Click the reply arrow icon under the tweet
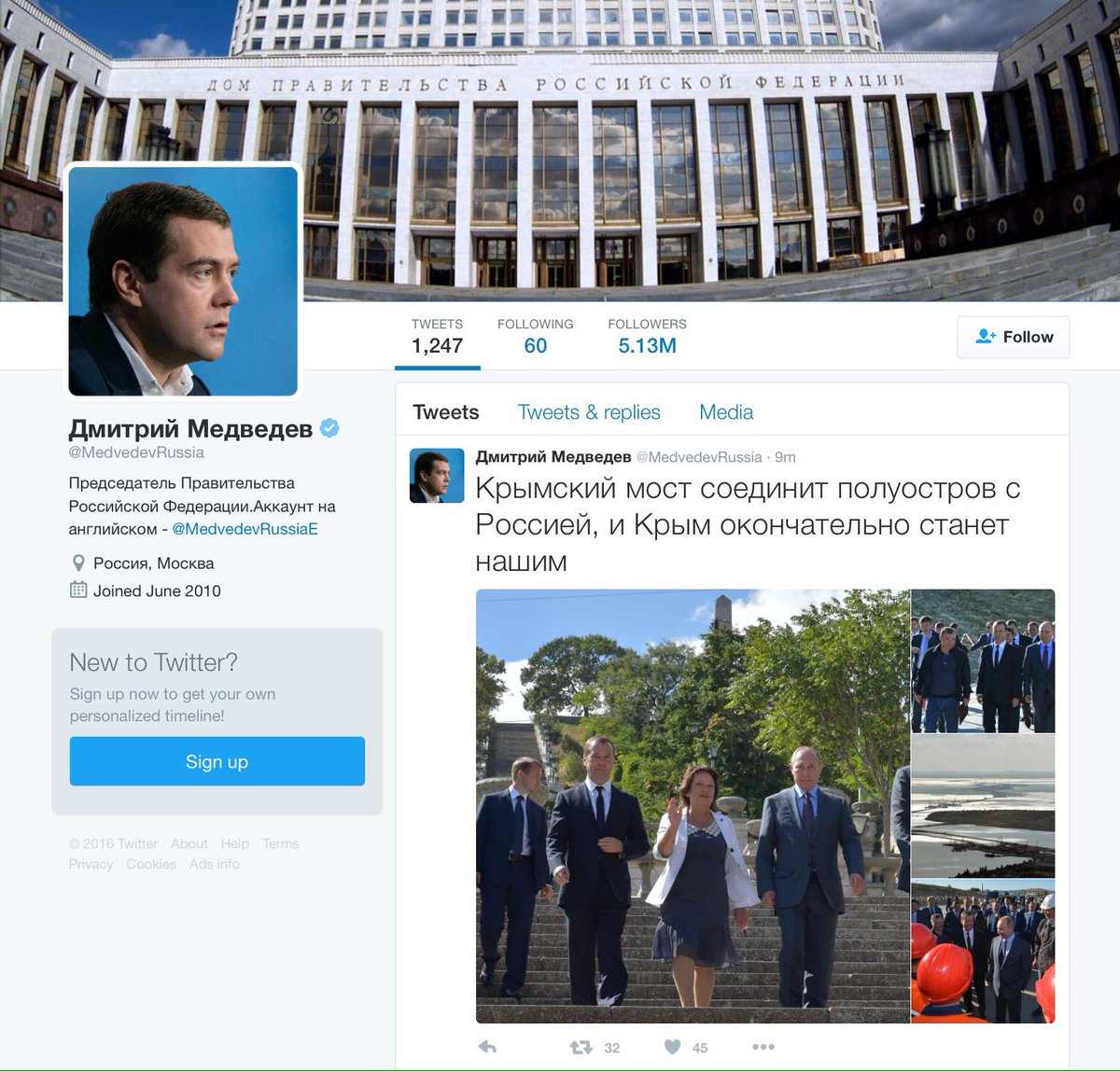 pyautogui.click(x=486, y=1047)
